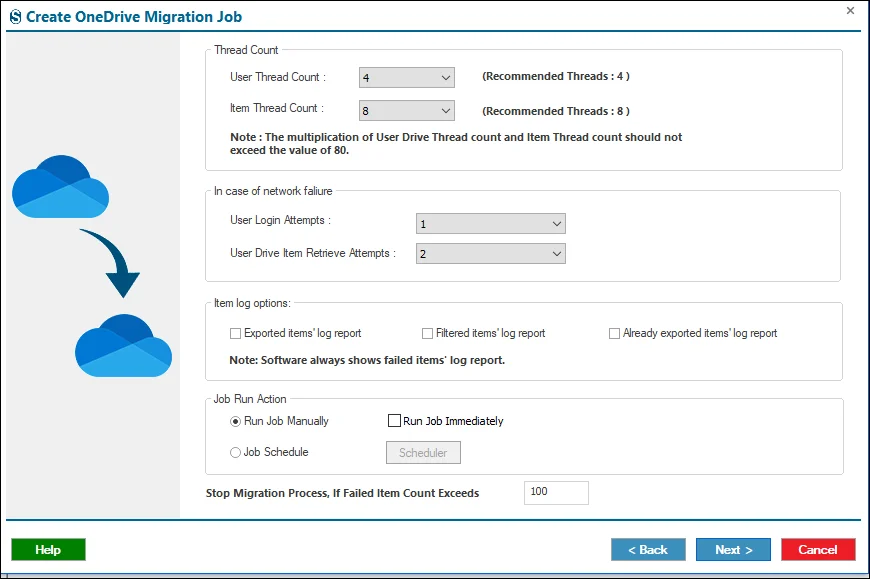This screenshot has height=579, width=870.
Task: Click 'Stop Migration Process, If Failed Item Count Exceeds' label
Action: click(342, 493)
